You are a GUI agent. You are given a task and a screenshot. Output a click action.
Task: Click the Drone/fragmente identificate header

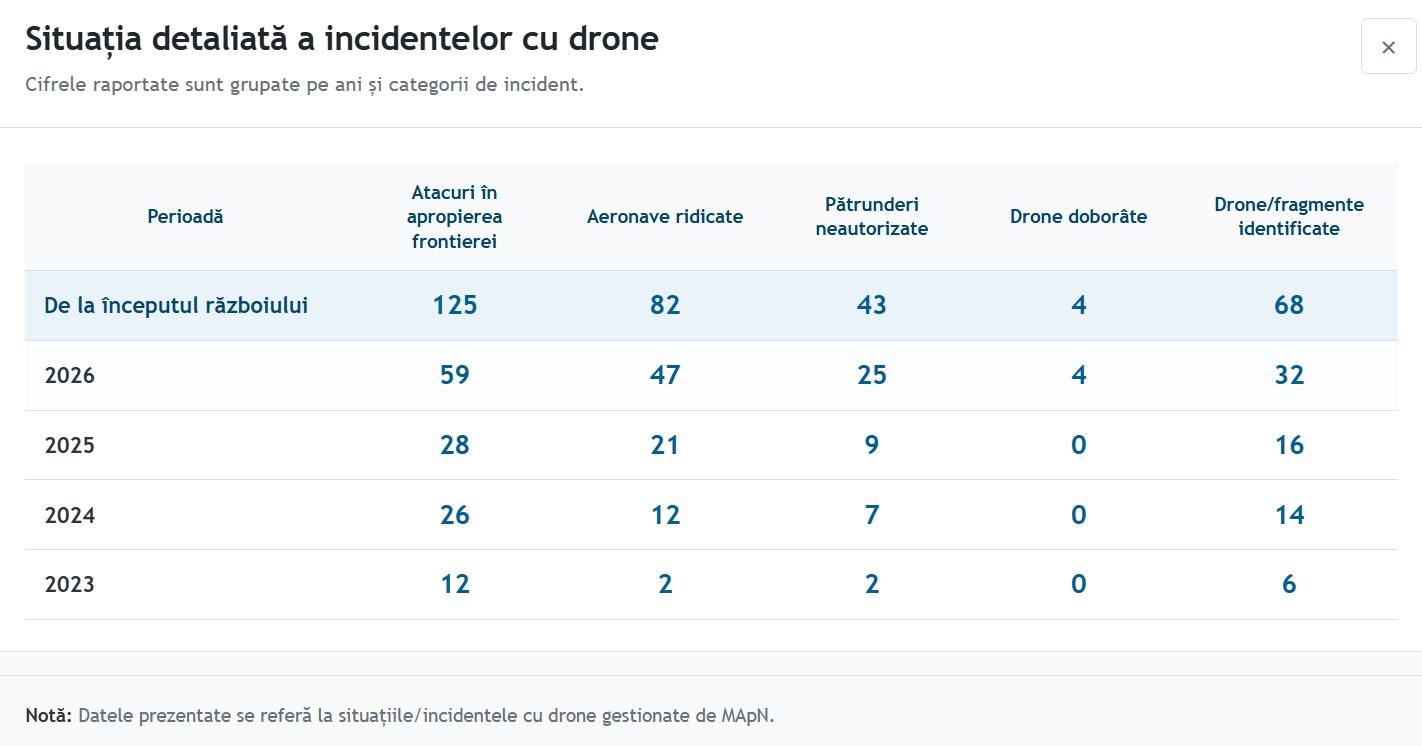coord(1289,217)
